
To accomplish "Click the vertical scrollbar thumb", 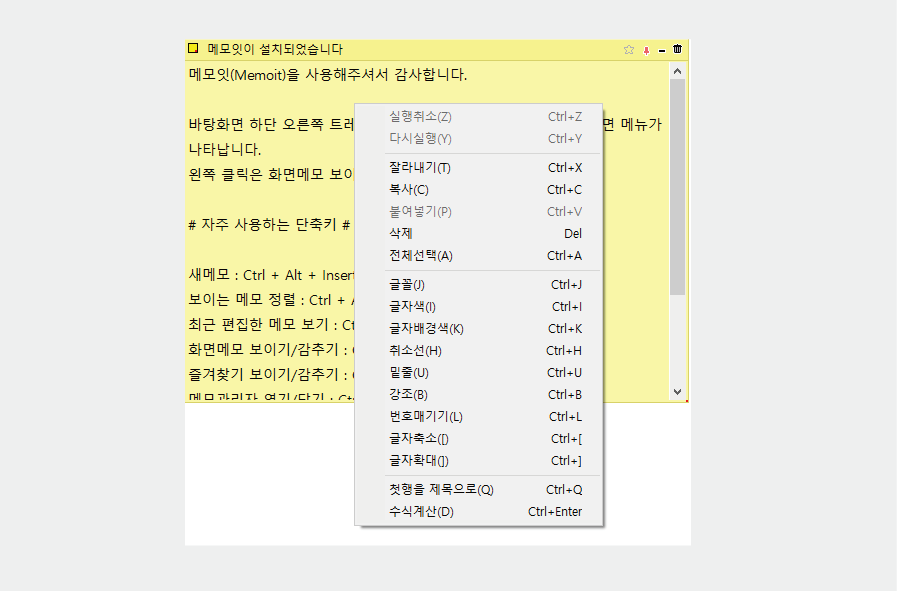I will (677, 187).
